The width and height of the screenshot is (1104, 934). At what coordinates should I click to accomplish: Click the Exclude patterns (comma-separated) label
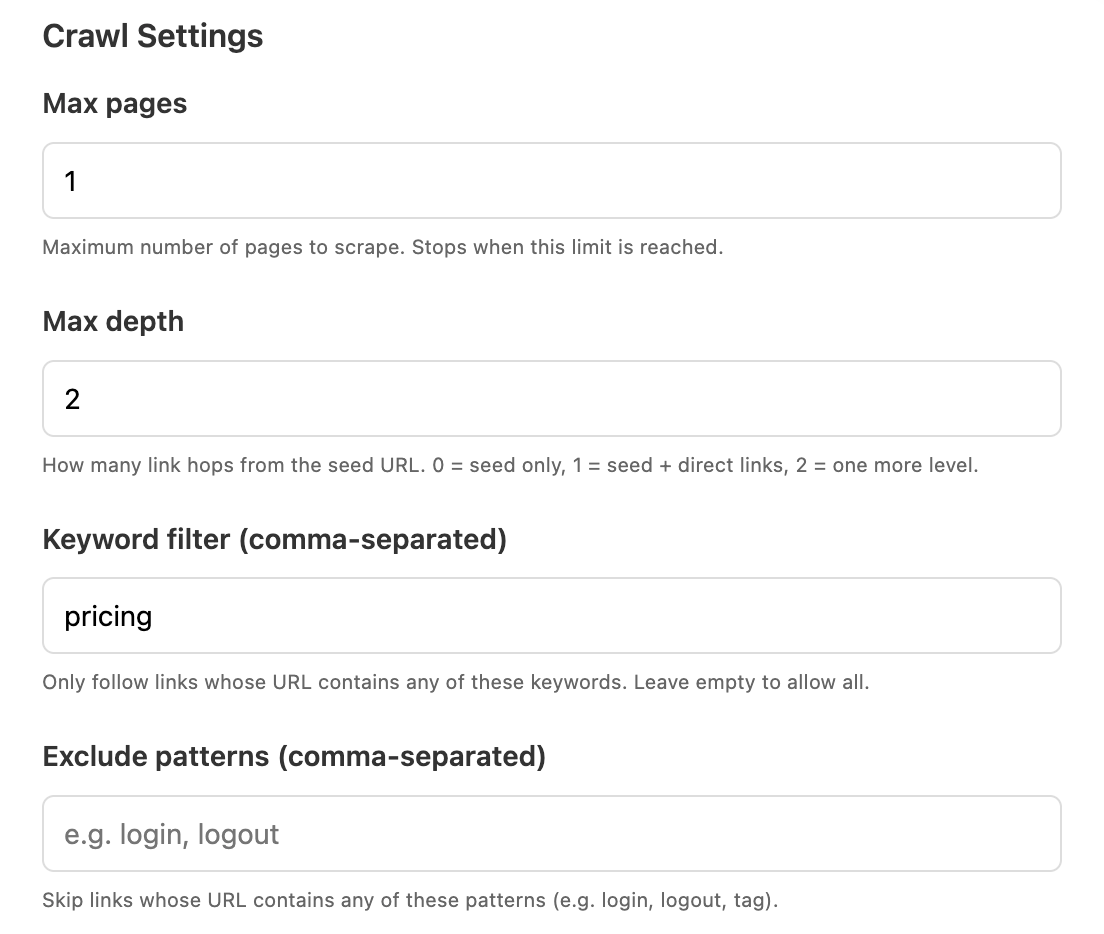(294, 757)
